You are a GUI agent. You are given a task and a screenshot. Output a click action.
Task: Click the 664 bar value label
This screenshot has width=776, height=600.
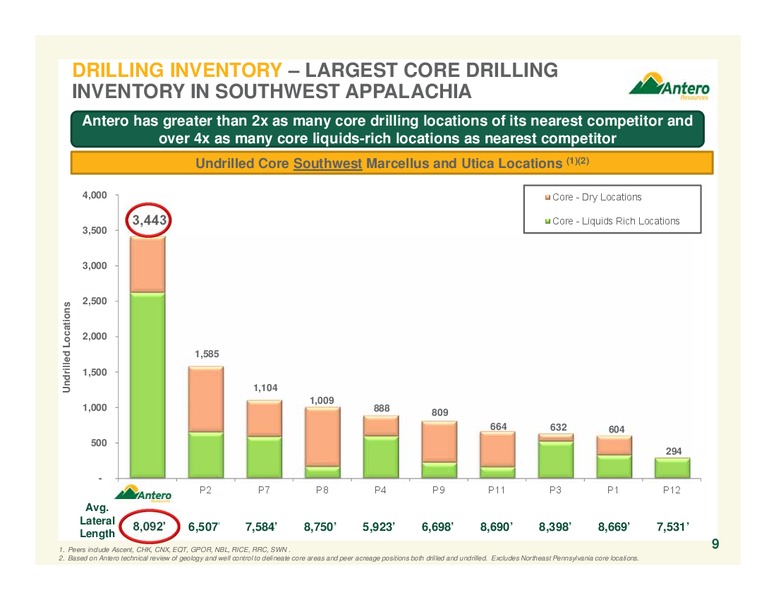tap(498, 426)
